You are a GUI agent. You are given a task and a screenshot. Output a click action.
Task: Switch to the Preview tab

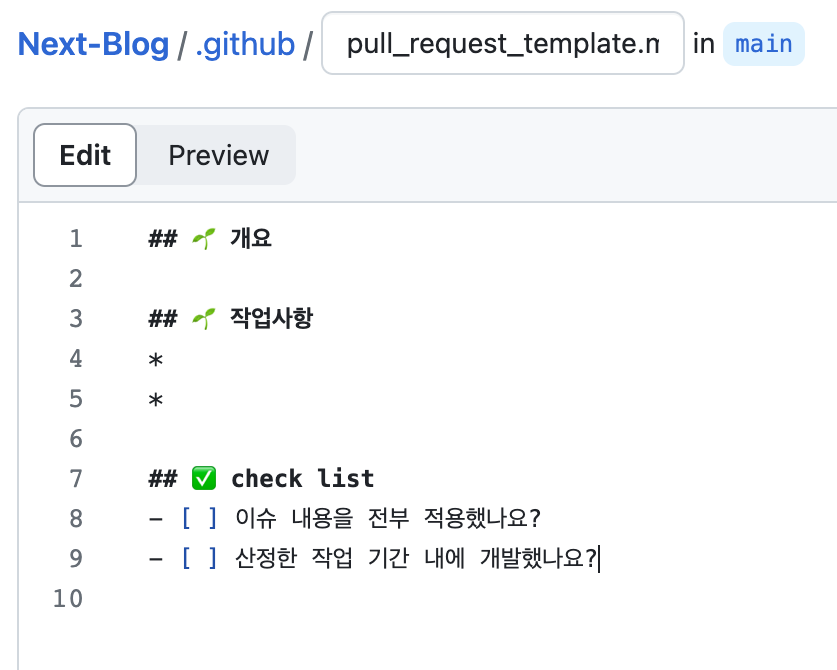tap(219, 155)
